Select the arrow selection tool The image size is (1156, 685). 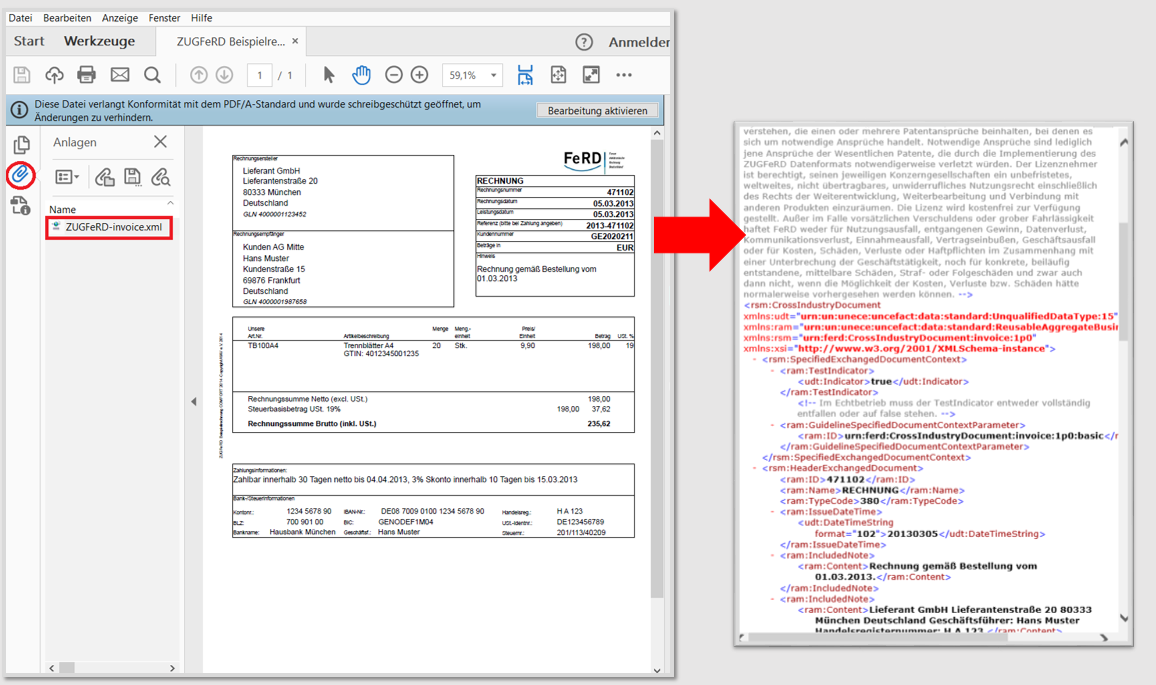click(329, 74)
